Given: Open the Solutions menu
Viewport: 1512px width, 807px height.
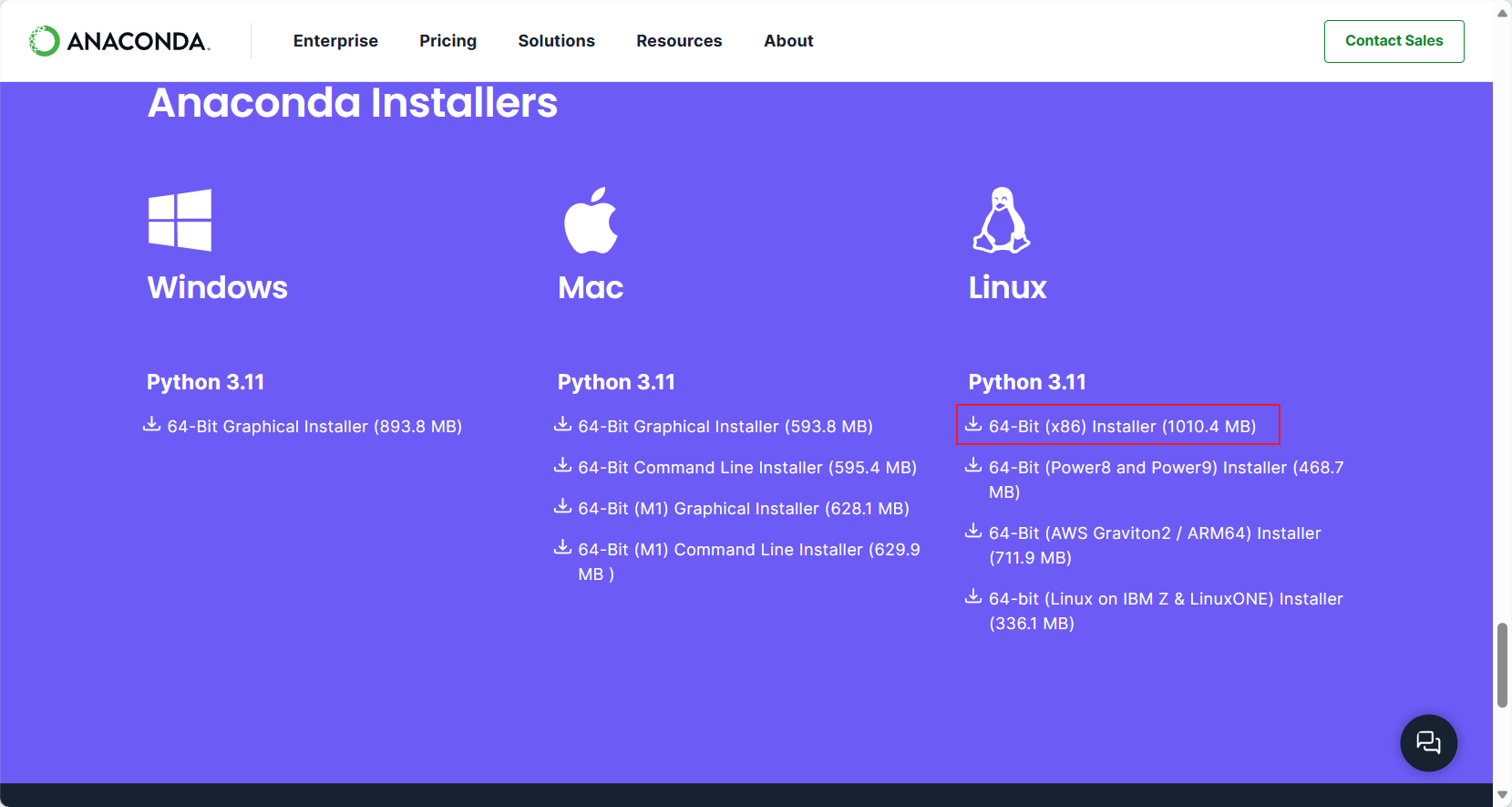Looking at the screenshot, I should [556, 41].
